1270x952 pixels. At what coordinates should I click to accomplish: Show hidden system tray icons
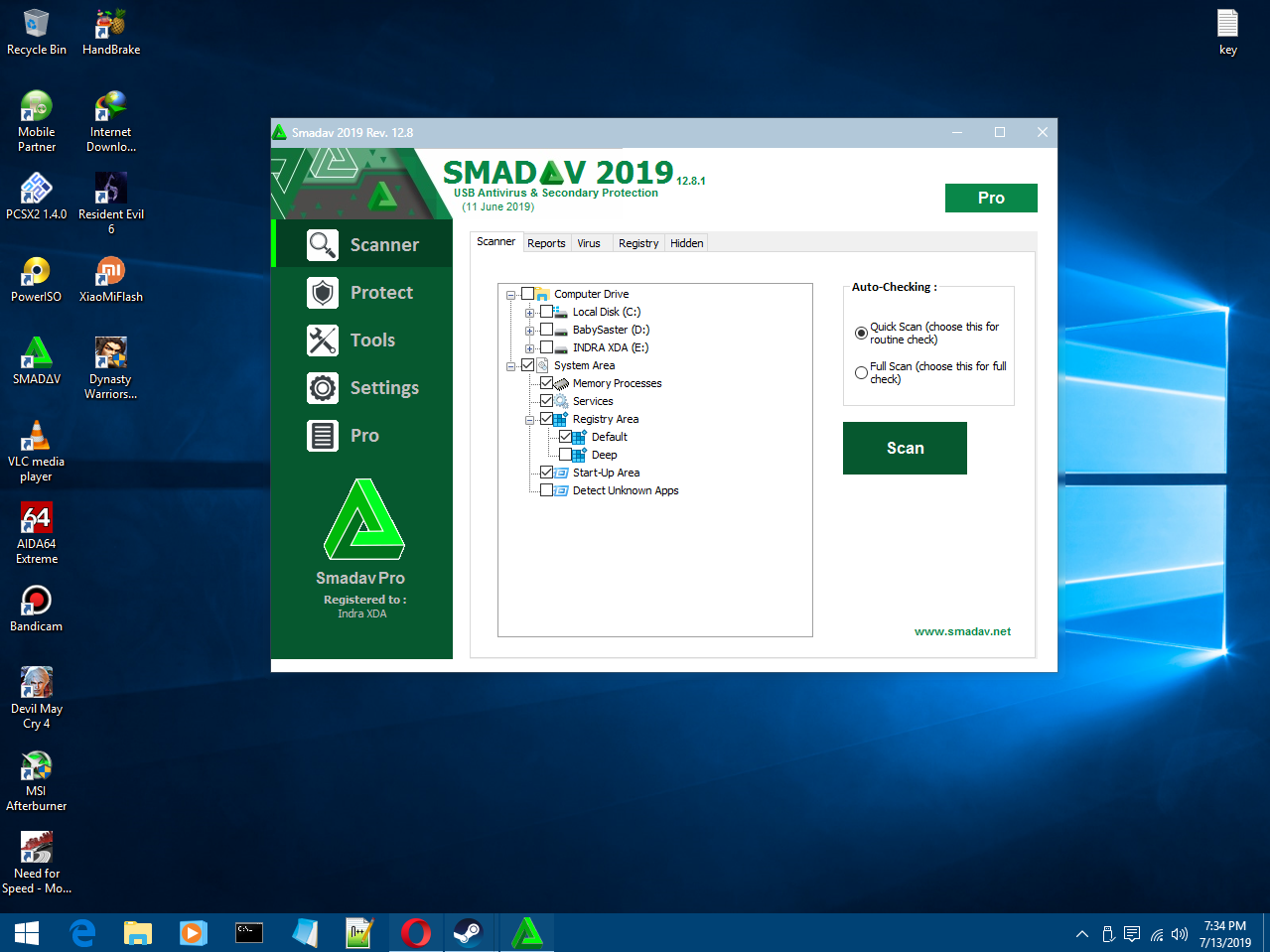(1082, 934)
